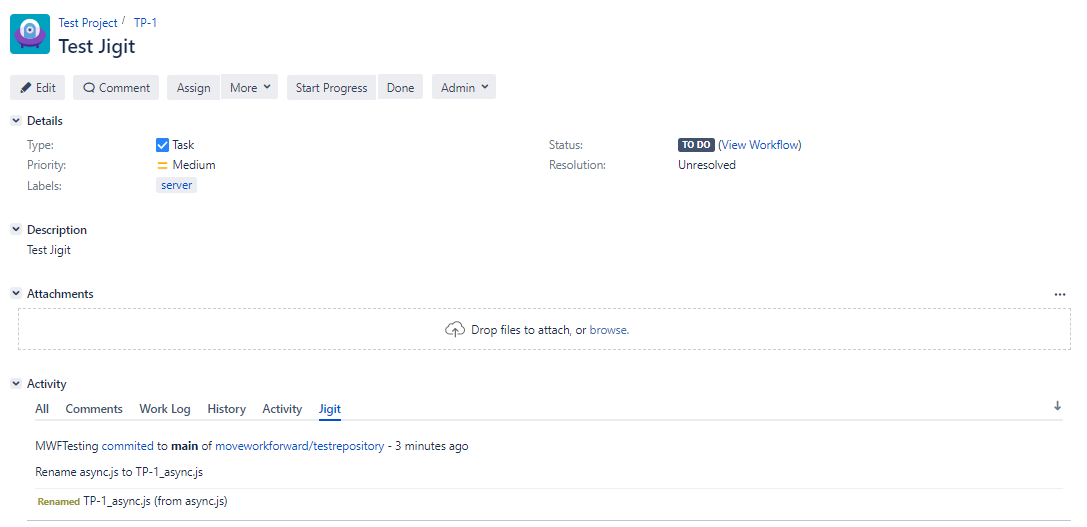Click the Medium priority icon

click(163, 165)
